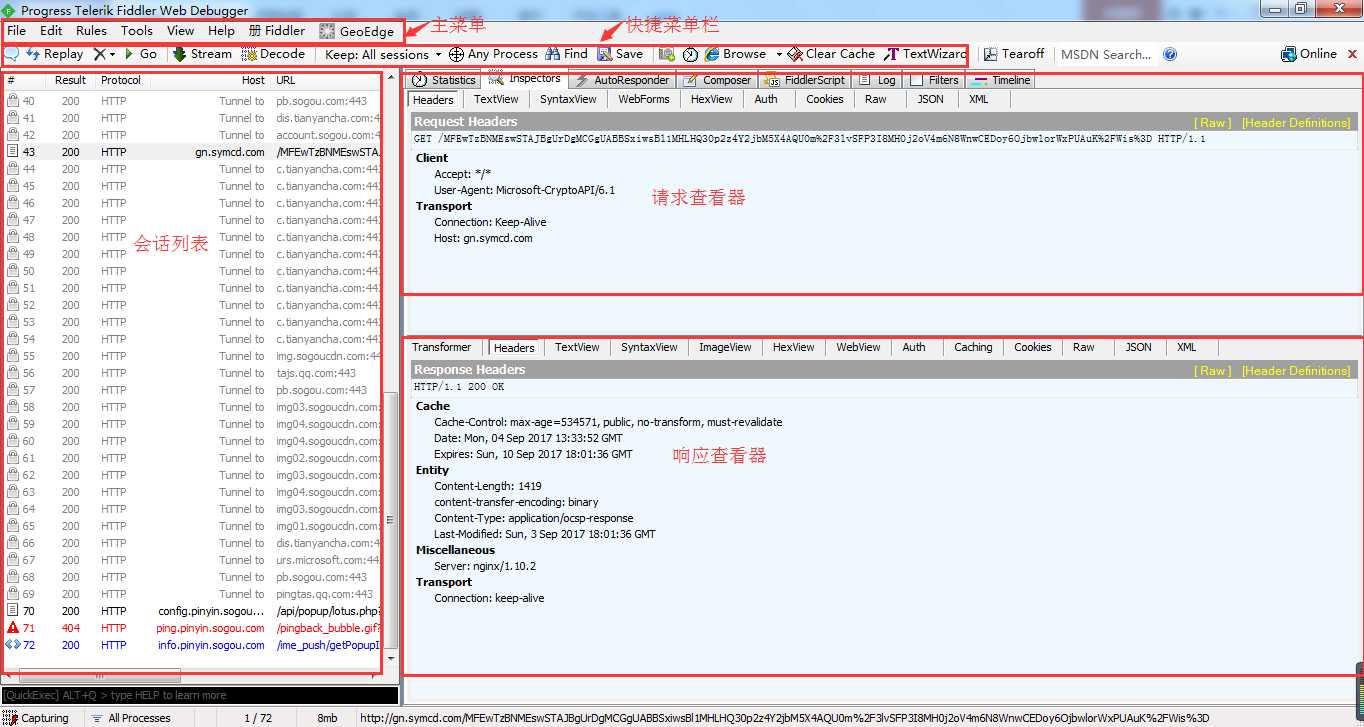Click [Header Definitions] in Response Headers
Image resolution: width=1364 pixels, height=727 pixels.
[x=1295, y=370]
